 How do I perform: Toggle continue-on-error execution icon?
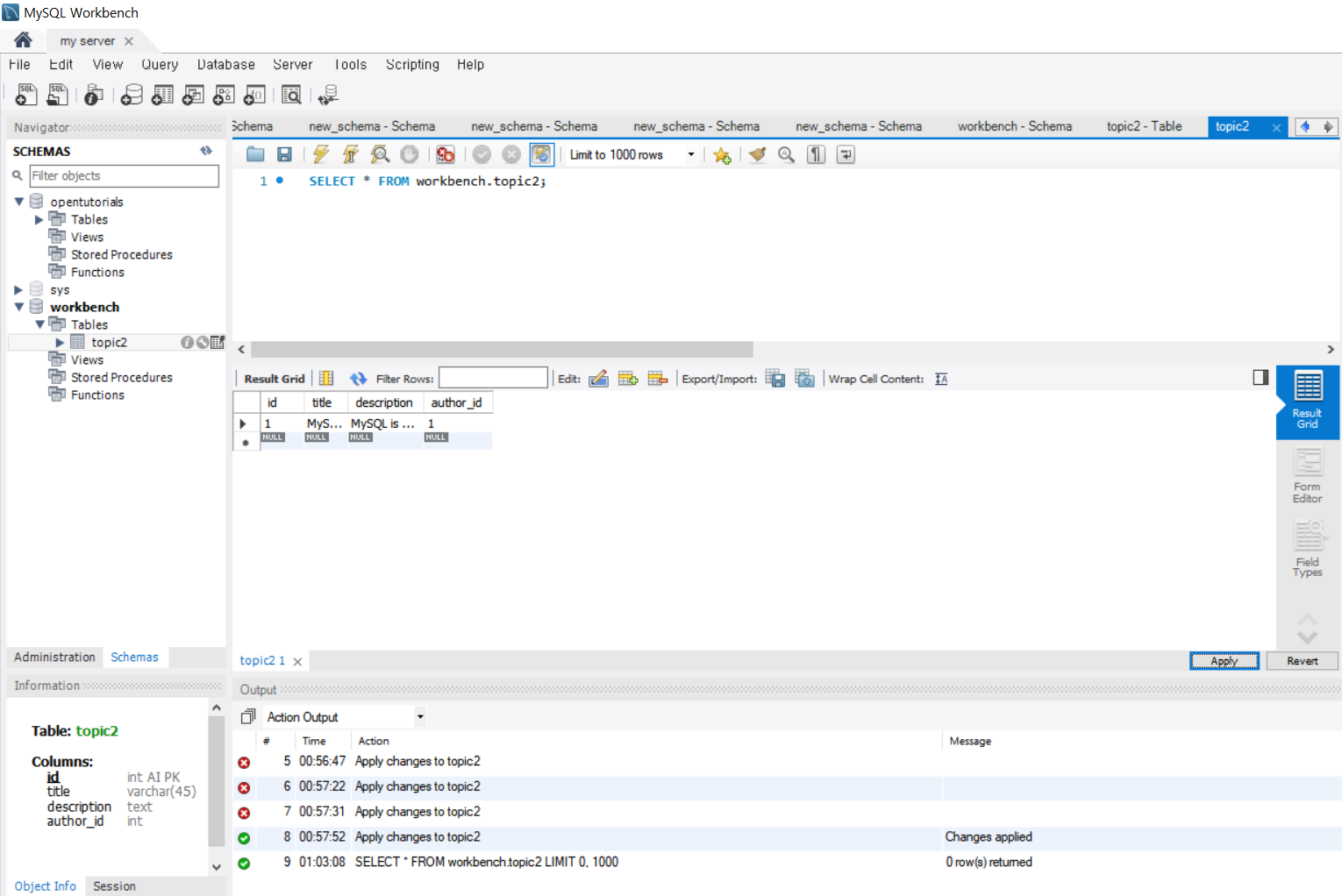pos(446,154)
